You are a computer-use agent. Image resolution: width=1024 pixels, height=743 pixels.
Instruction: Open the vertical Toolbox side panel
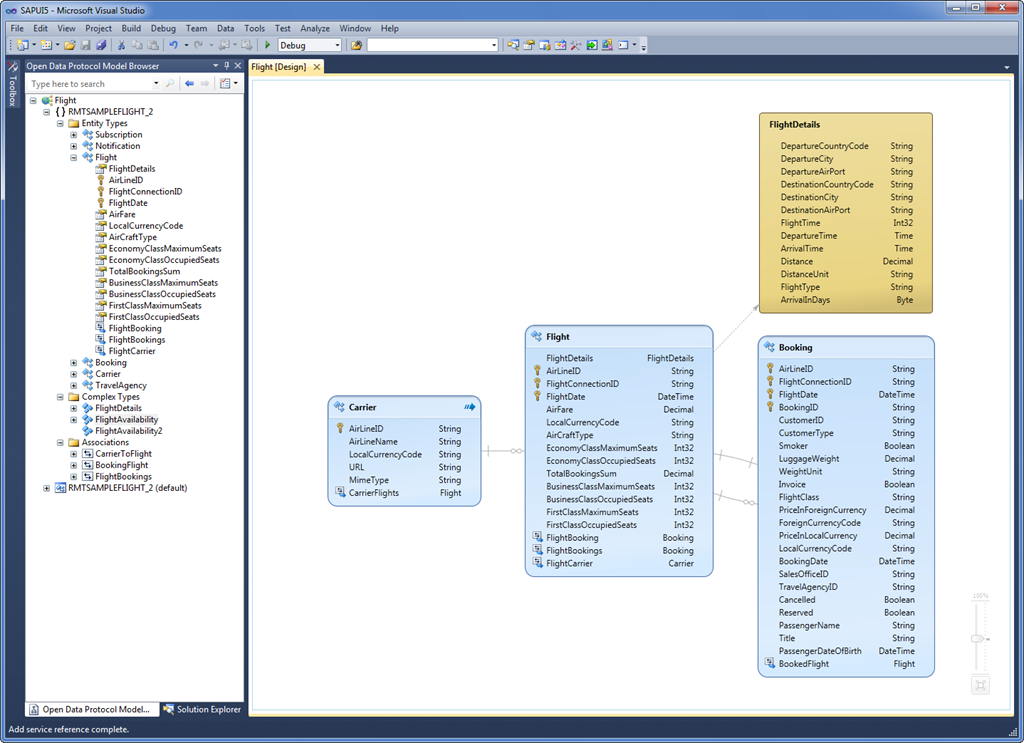coord(12,85)
